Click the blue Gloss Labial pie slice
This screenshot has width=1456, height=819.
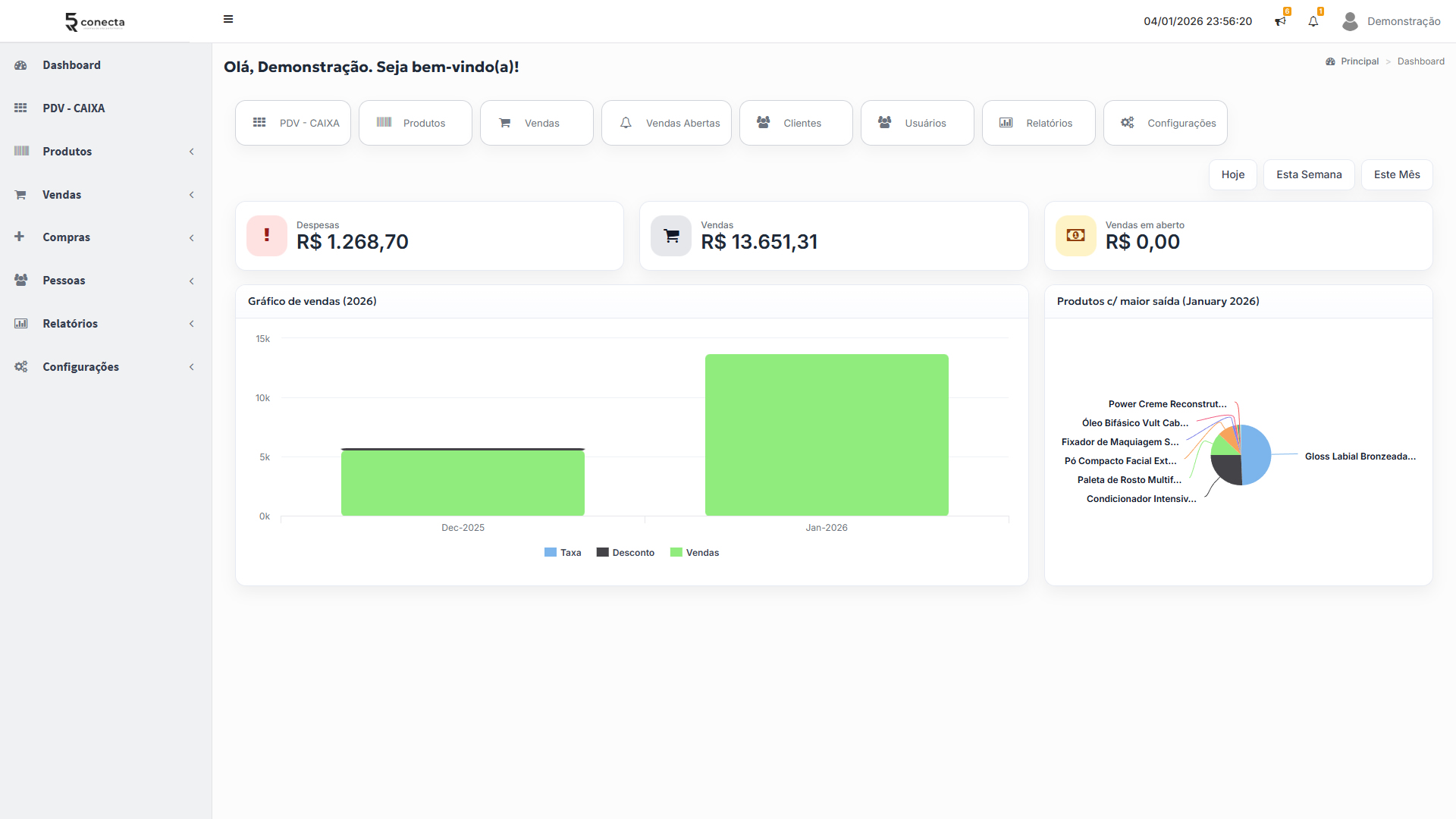tap(1257, 455)
